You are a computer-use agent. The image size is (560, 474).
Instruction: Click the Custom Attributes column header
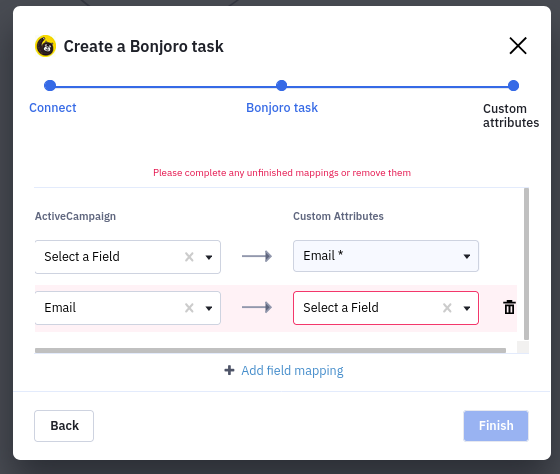click(x=338, y=216)
